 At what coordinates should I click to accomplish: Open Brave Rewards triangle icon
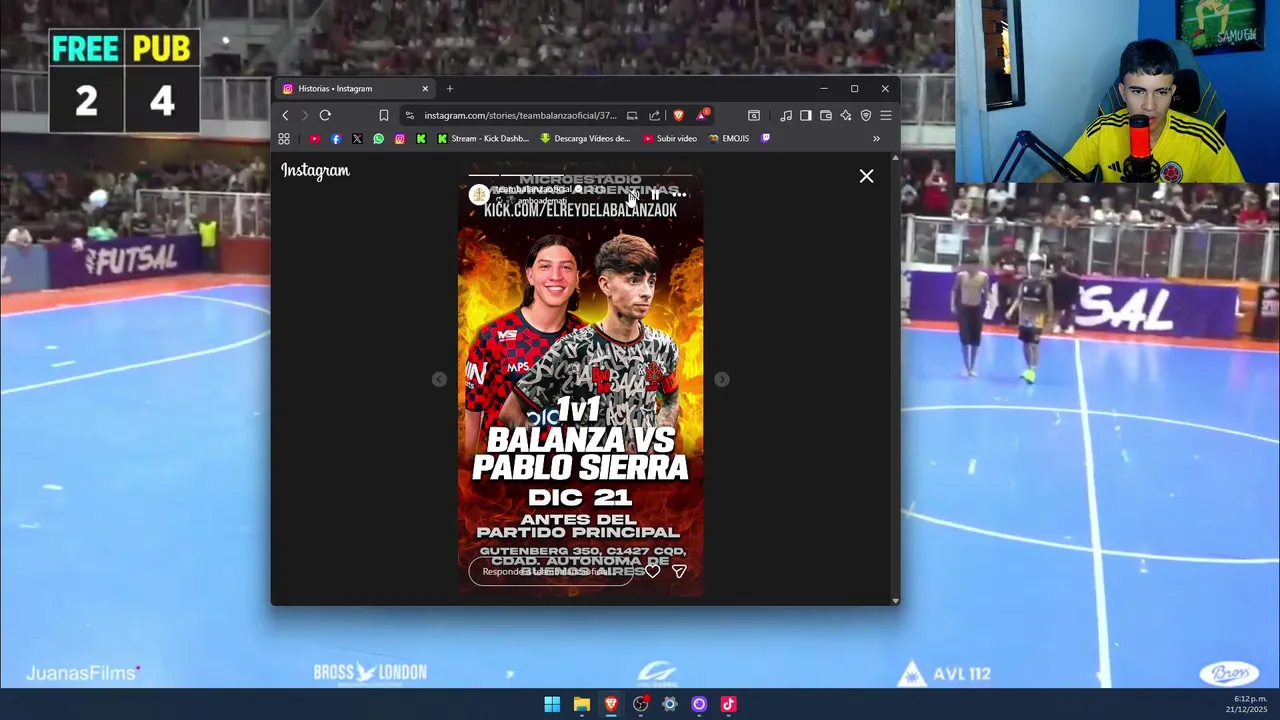tap(702, 115)
